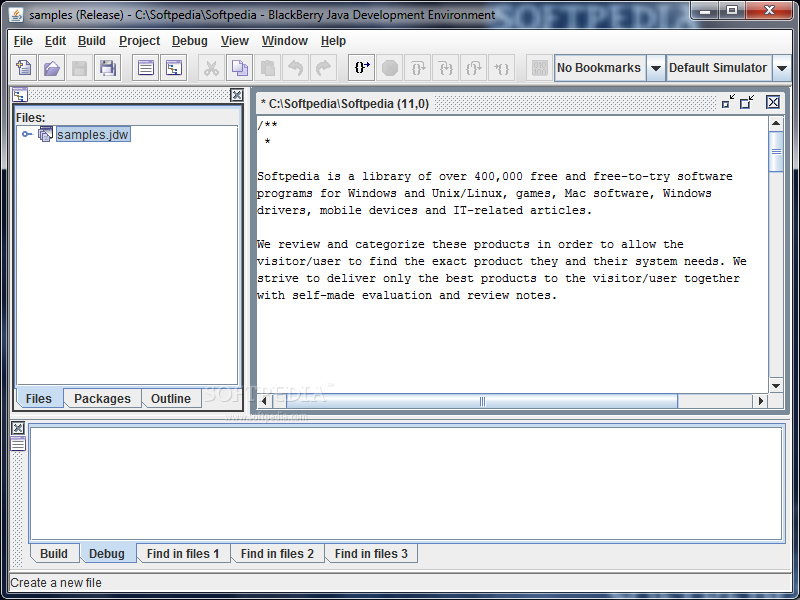Click the editor horizontal scrollbar thumb
Screen dimensions: 800x600
point(482,401)
